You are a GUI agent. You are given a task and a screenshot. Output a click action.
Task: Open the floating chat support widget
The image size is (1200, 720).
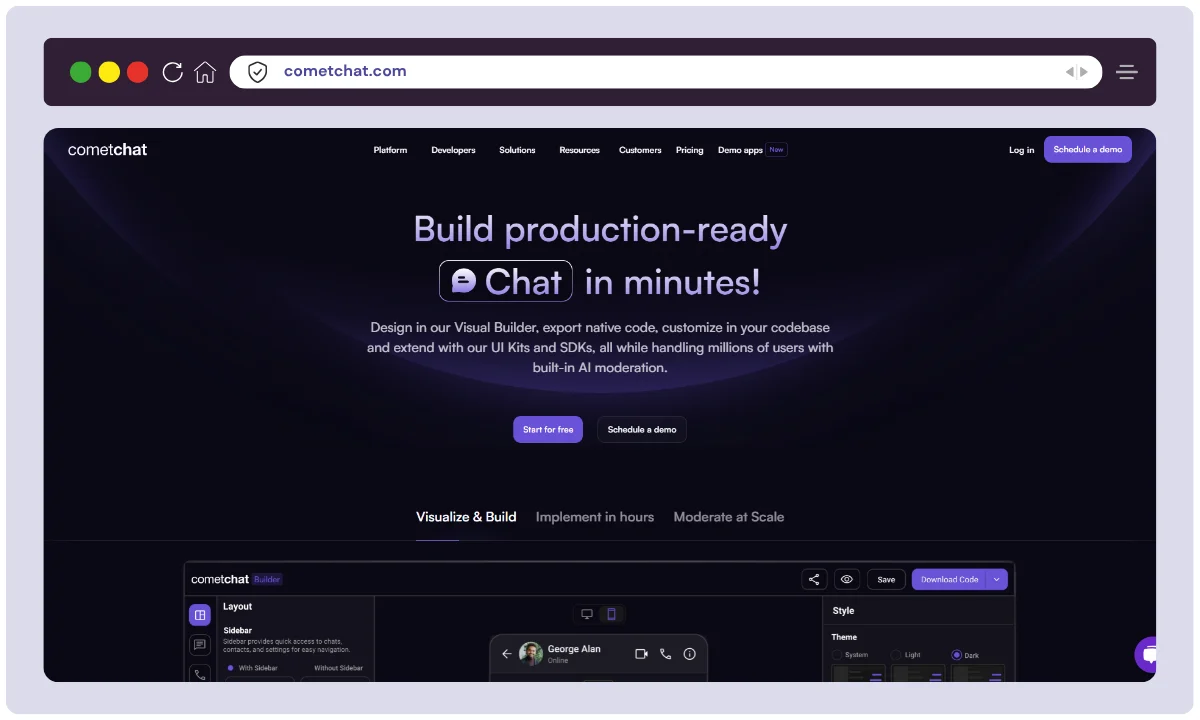click(1146, 655)
